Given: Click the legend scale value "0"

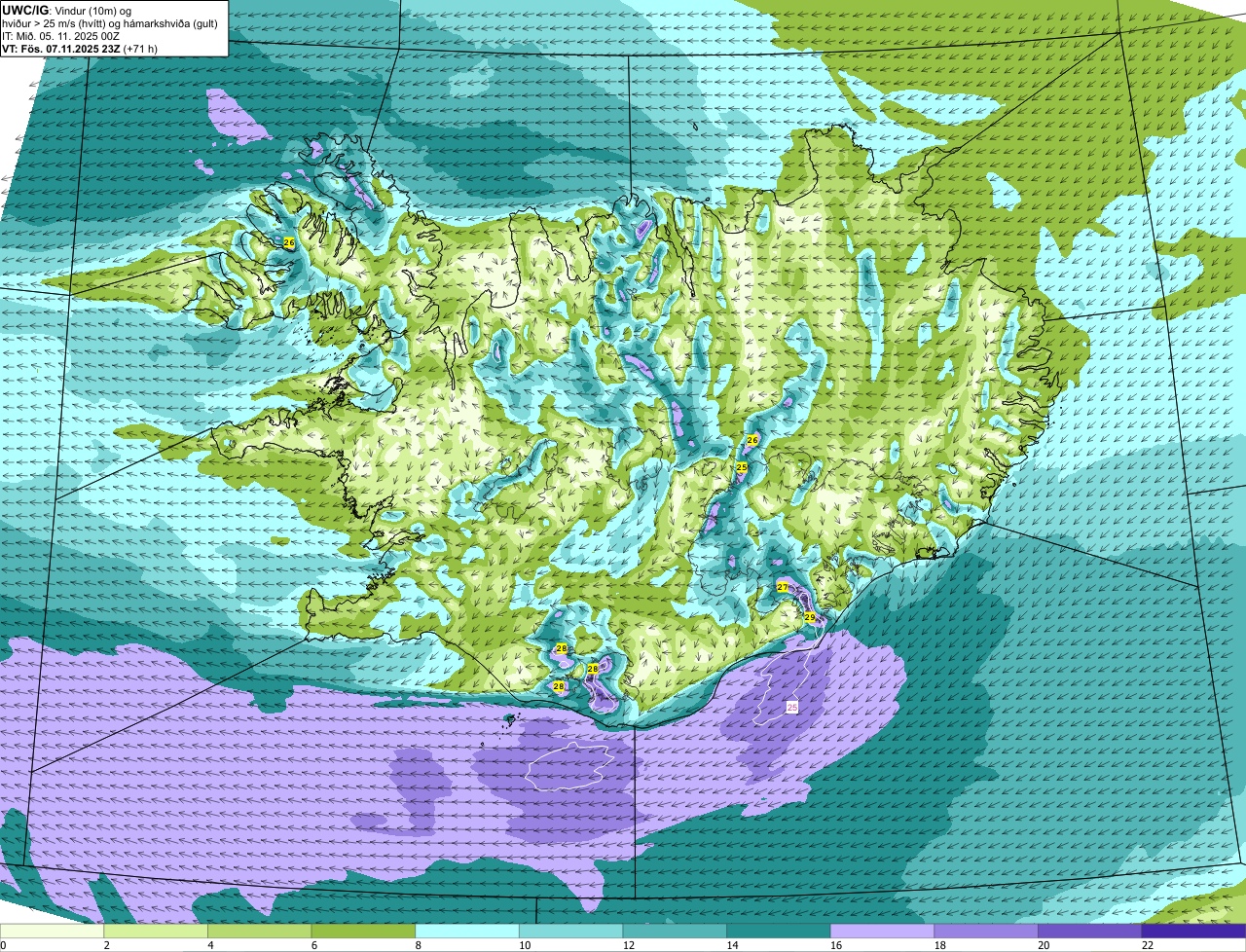Looking at the screenshot, I should point(3,945).
